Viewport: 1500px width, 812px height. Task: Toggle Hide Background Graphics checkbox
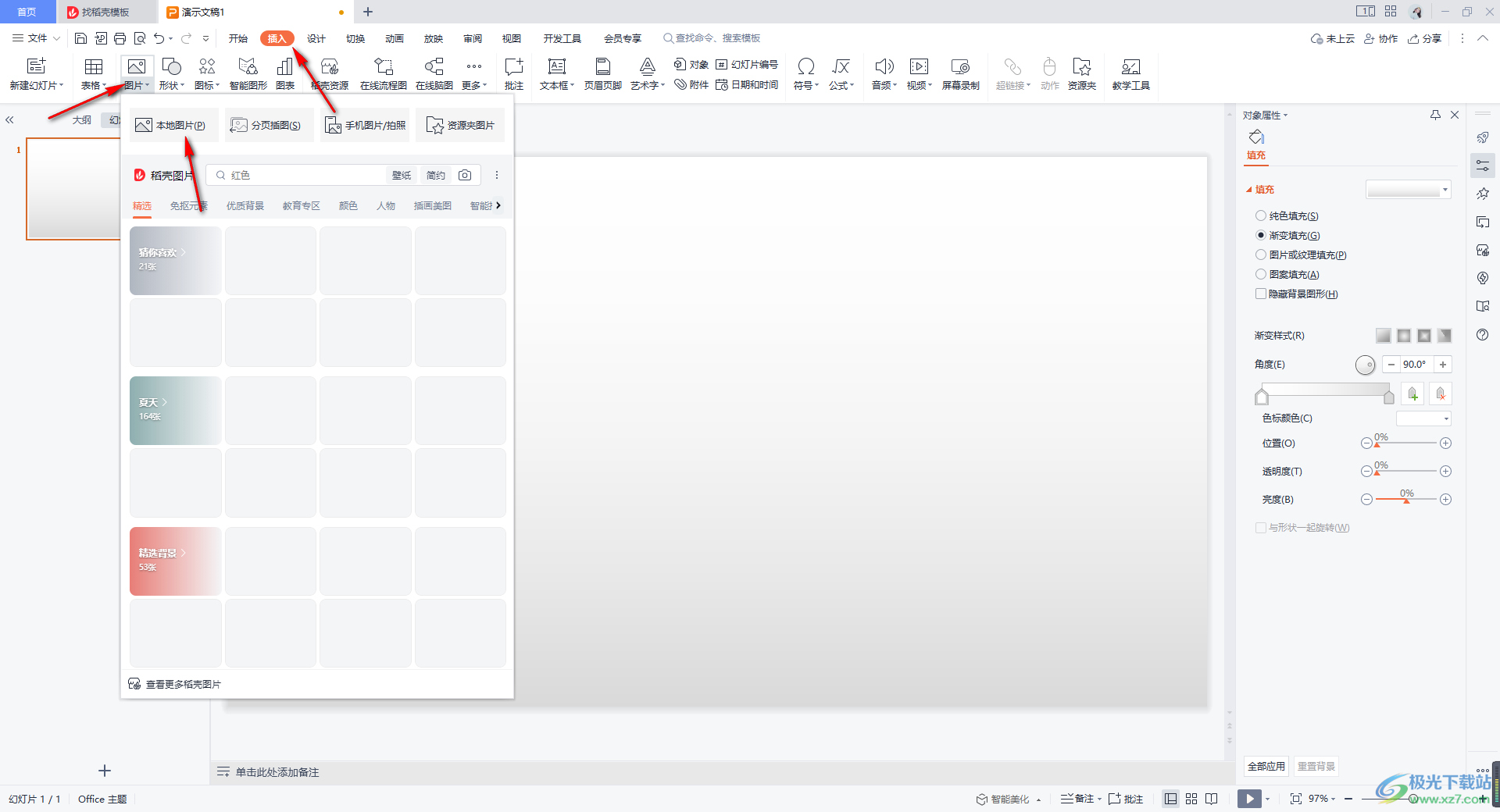[1260, 294]
